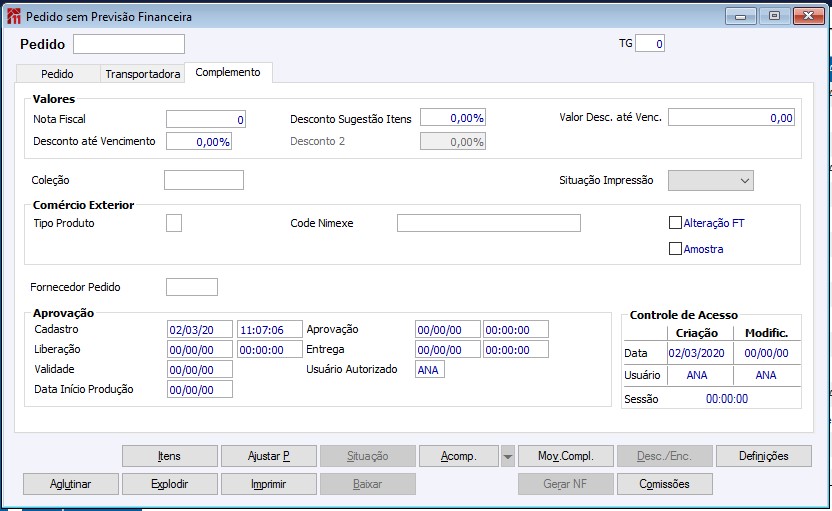Click the Ajustar P button
Viewport: 832px width, 511px height.
click(269, 456)
